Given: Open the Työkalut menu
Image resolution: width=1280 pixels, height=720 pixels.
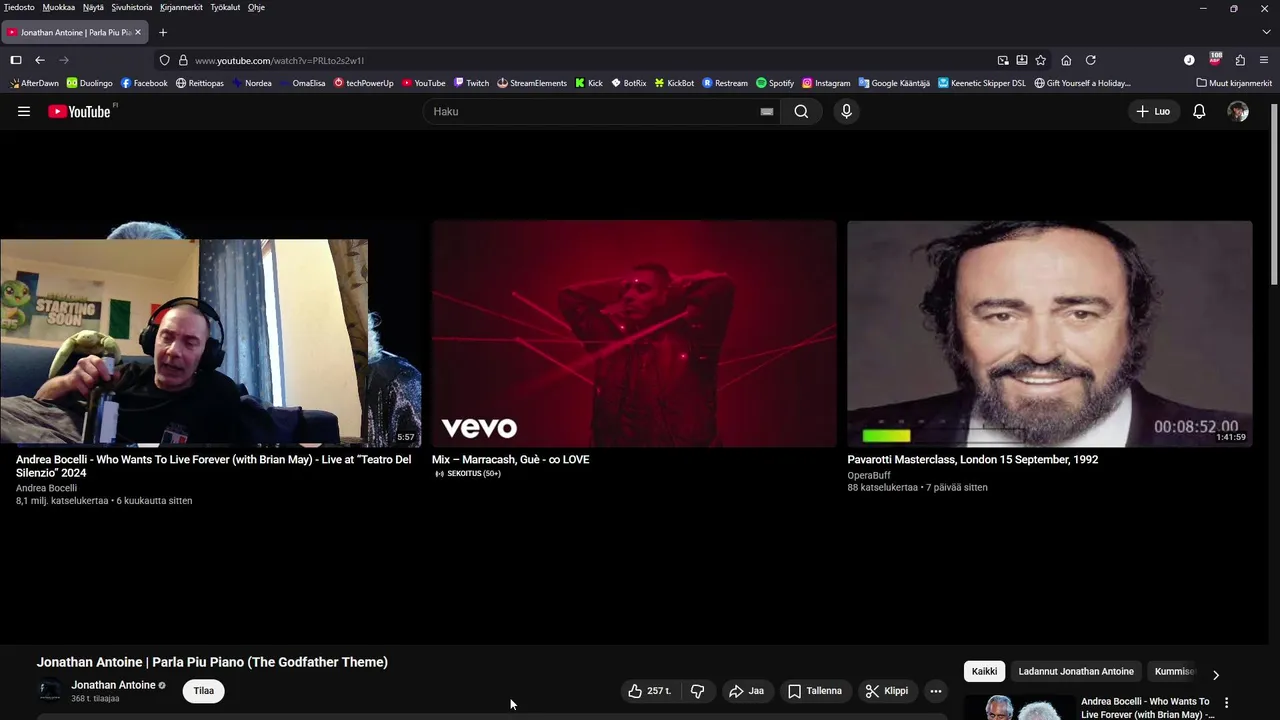Looking at the screenshot, I should point(225,7).
